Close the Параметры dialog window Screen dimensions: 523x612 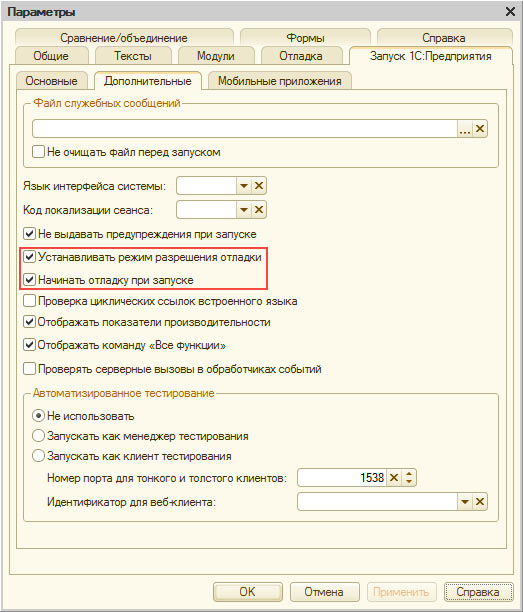[510, 12]
